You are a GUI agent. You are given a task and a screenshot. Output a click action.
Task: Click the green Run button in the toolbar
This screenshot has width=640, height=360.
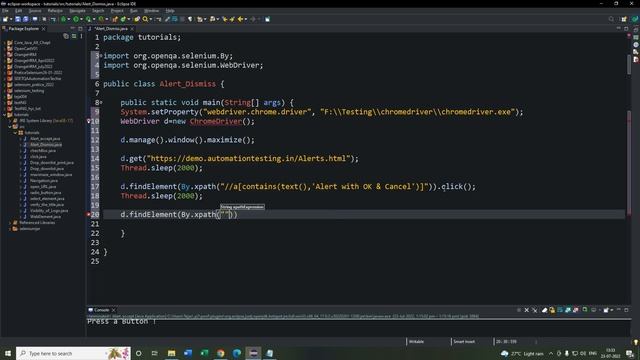(76, 19)
